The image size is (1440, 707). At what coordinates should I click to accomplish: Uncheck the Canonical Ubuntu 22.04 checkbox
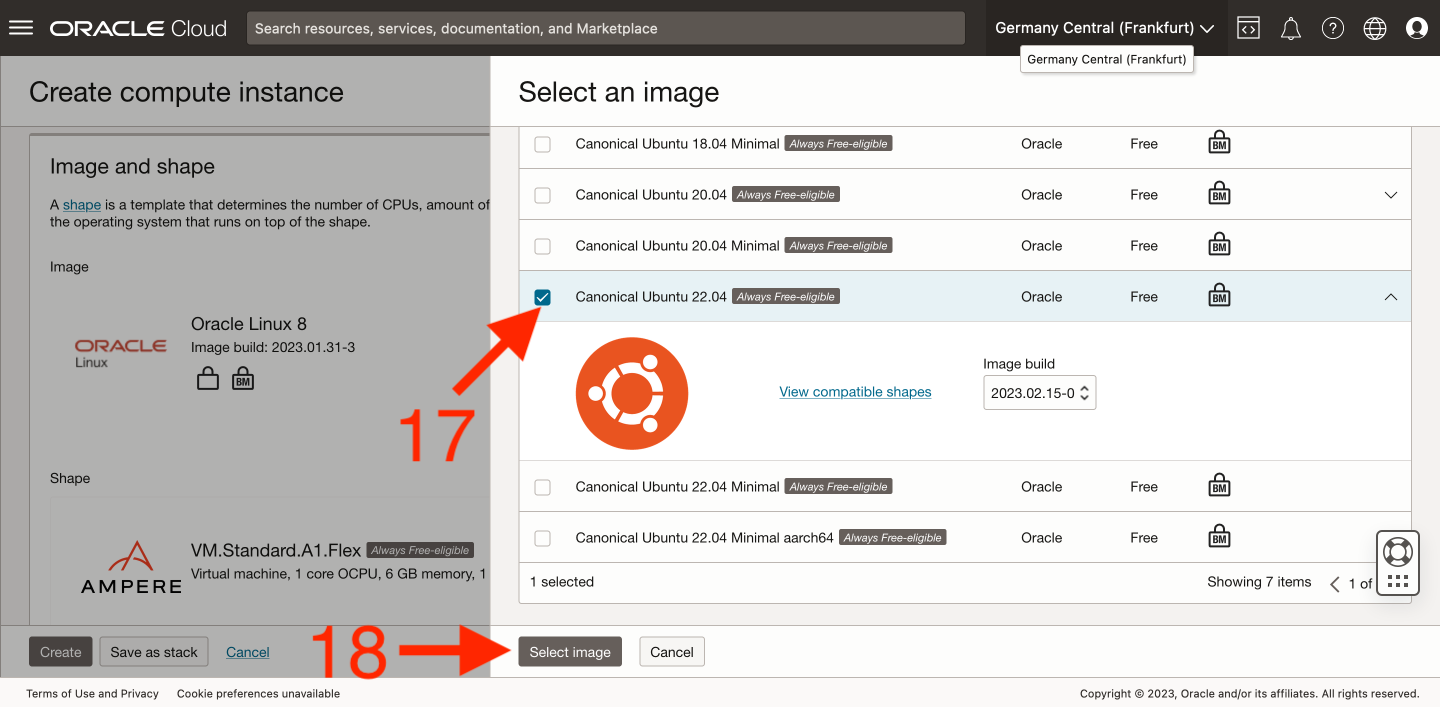543,297
